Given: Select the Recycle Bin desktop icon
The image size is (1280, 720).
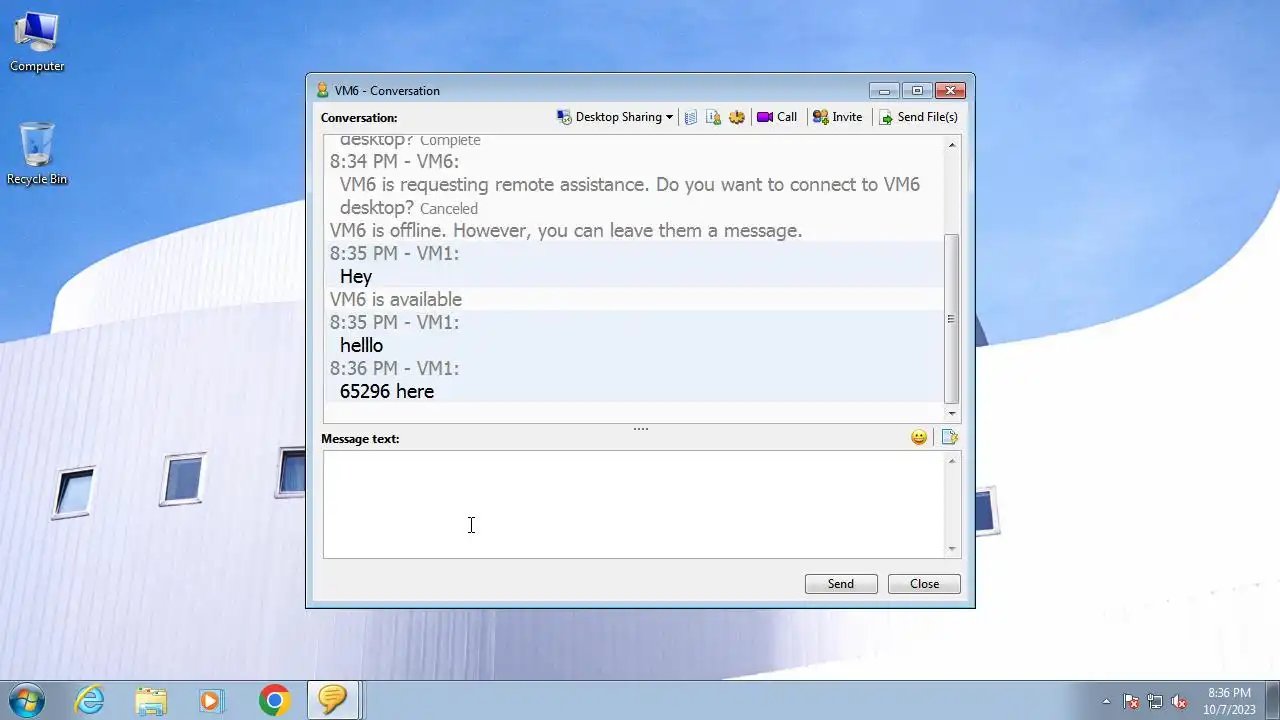Looking at the screenshot, I should click(37, 154).
